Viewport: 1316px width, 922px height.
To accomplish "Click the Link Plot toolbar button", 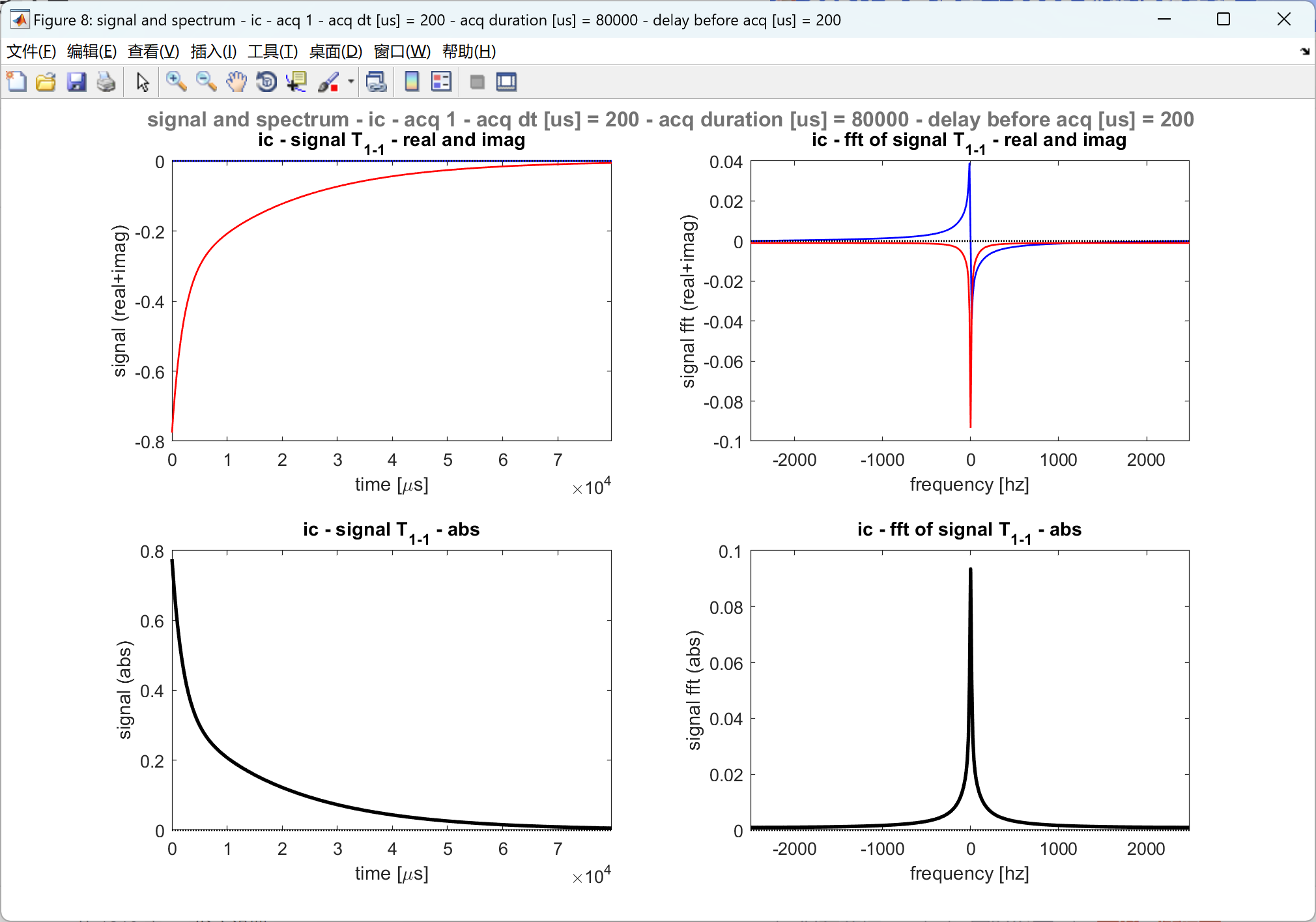I will tap(377, 82).
